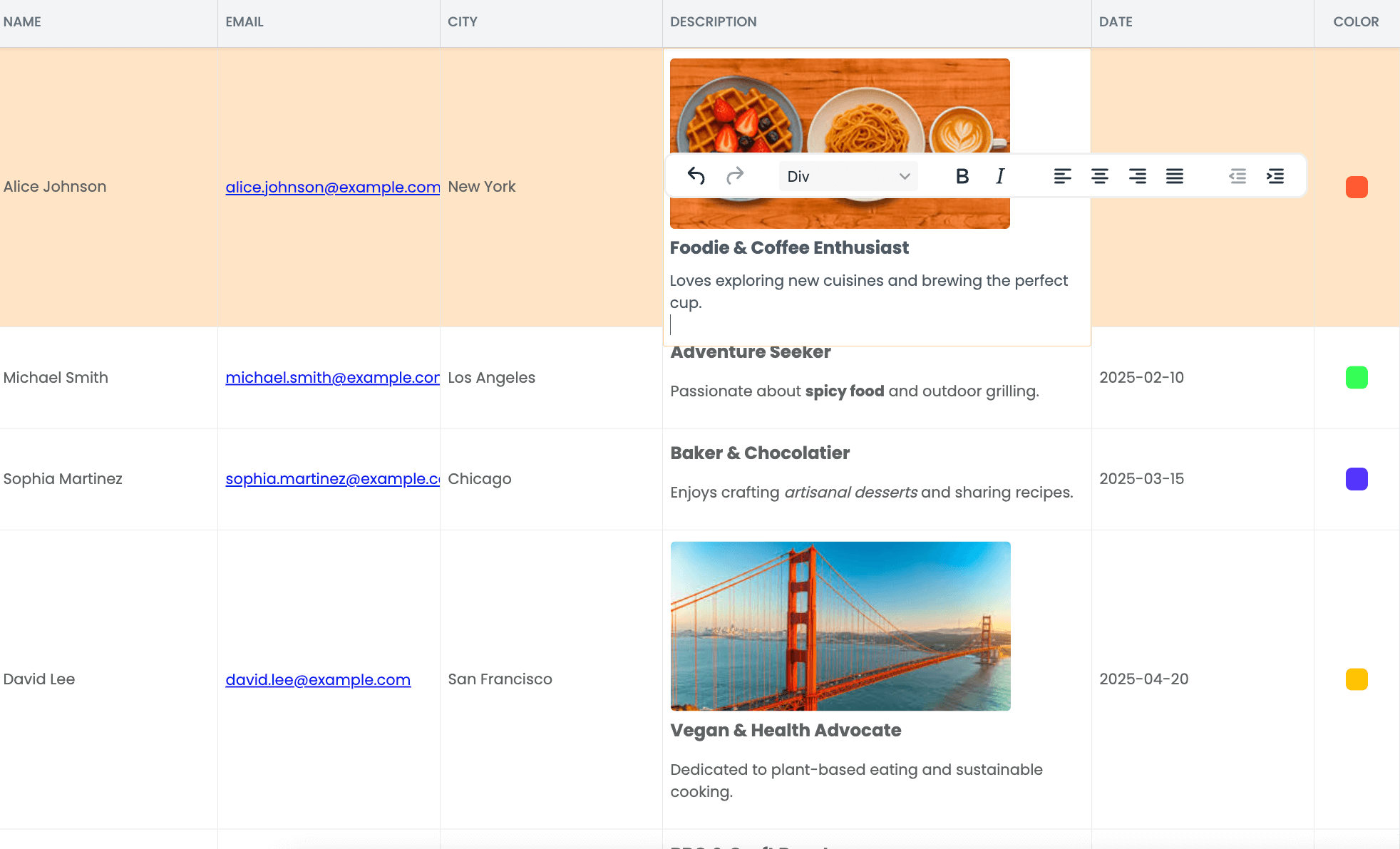Screen dimensions: 1400x849
Task: Click Michael Smith's green color swatch
Action: tap(1357, 378)
